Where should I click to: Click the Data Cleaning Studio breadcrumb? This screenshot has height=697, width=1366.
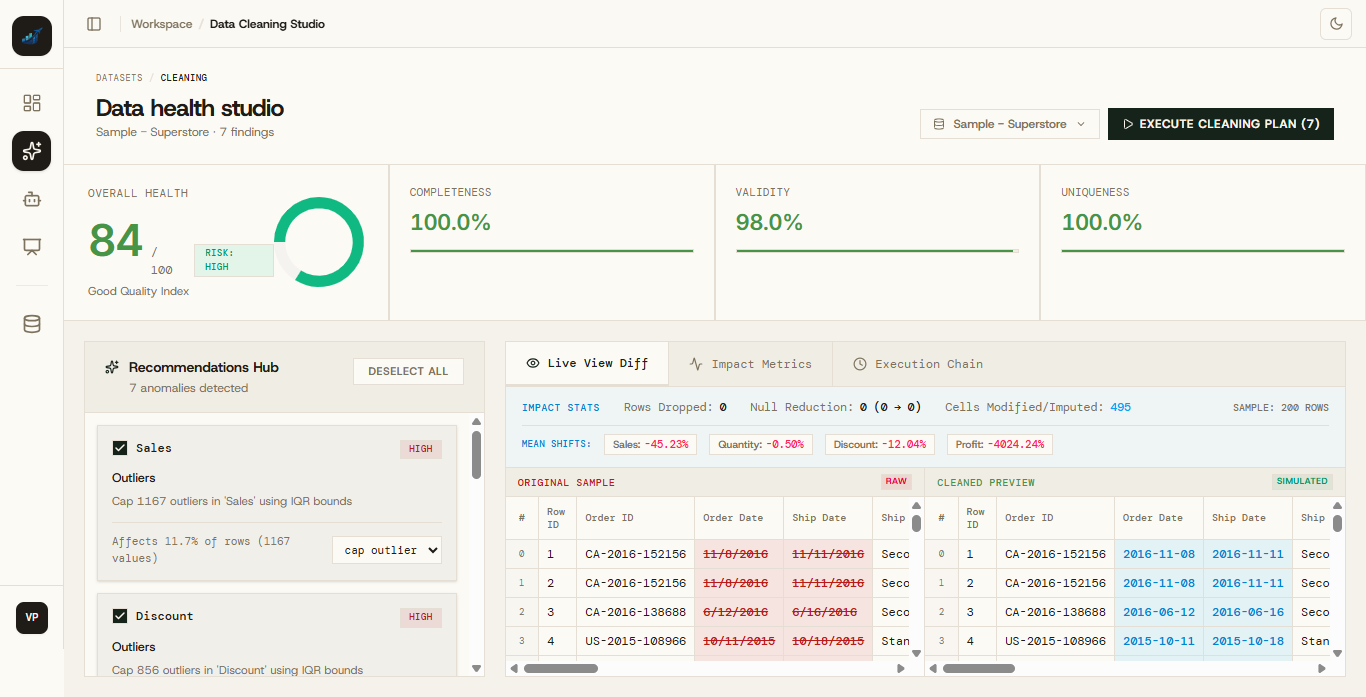267,24
